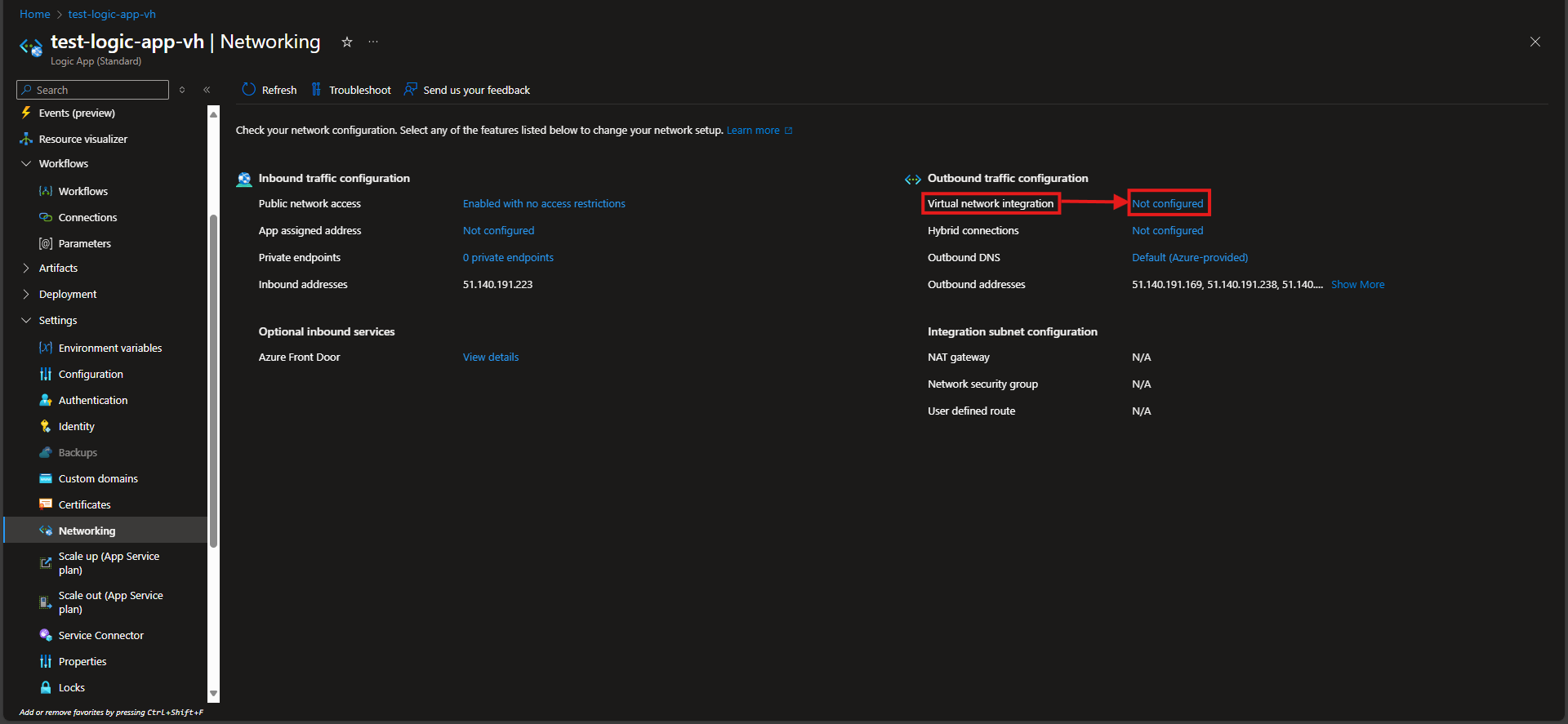The height and width of the screenshot is (724, 1568).
Task: Click the Connections icon in sidebar
Action: tap(46, 217)
